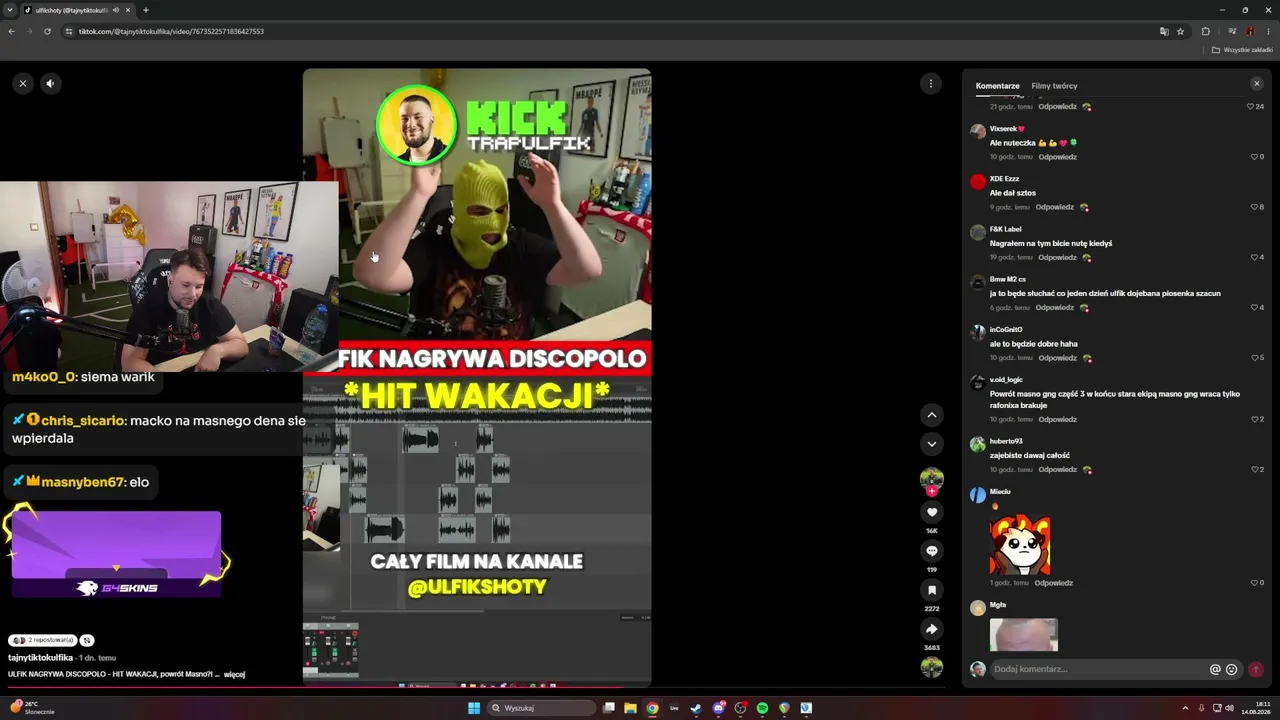Image resolution: width=1280 pixels, height=720 pixels.
Task: Like v.oid_logic's comment
Action: pos(1254,419)
